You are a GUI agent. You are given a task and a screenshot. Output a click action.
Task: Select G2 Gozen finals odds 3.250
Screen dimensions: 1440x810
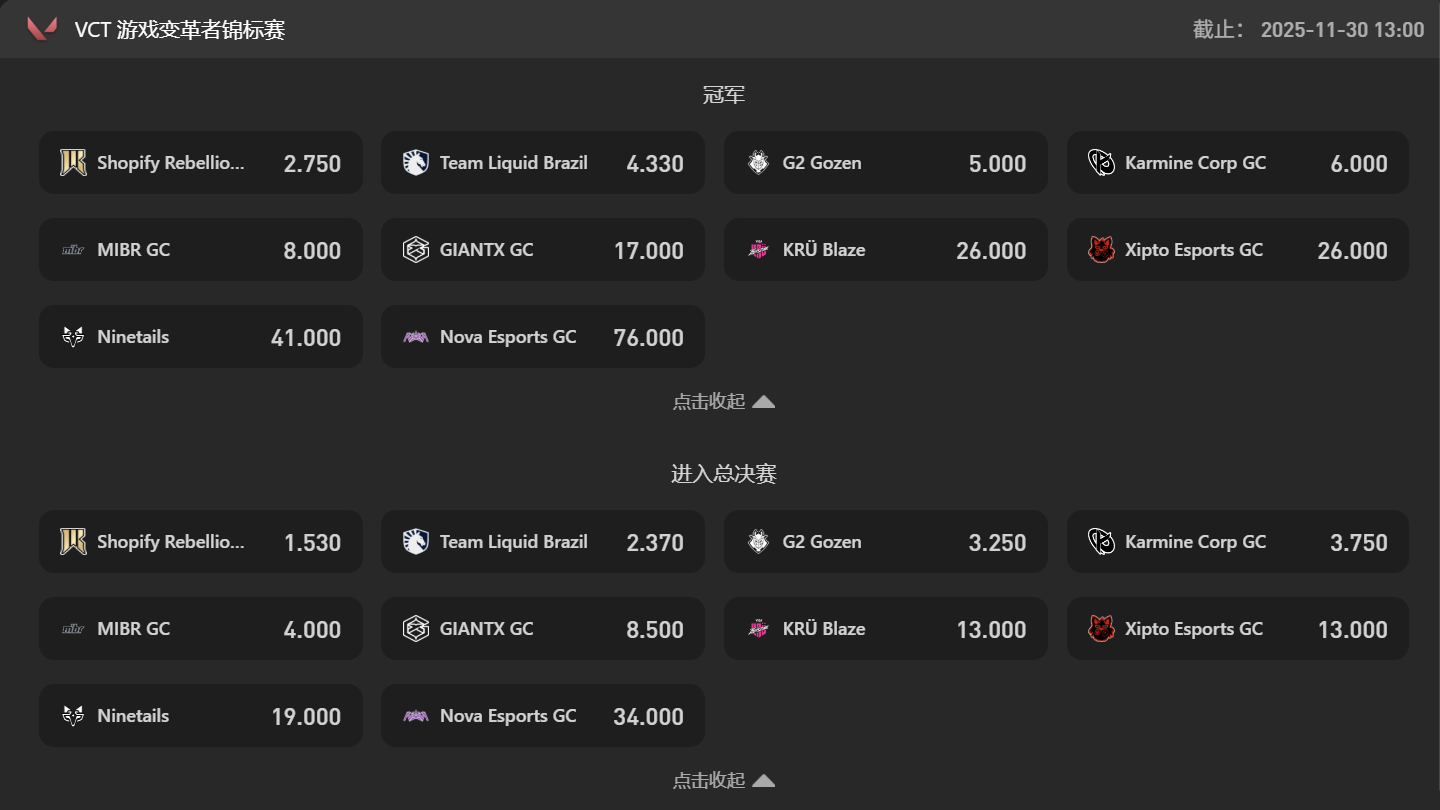(997, 543)
